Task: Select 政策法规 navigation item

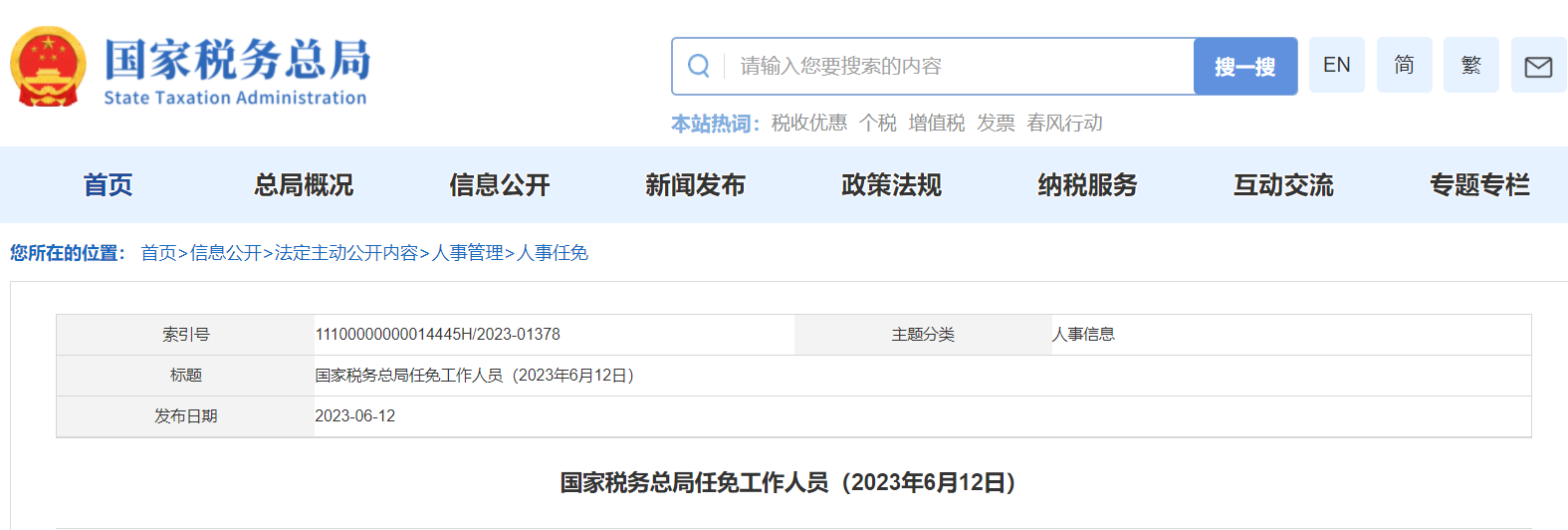Action: (x=891, y=185)
